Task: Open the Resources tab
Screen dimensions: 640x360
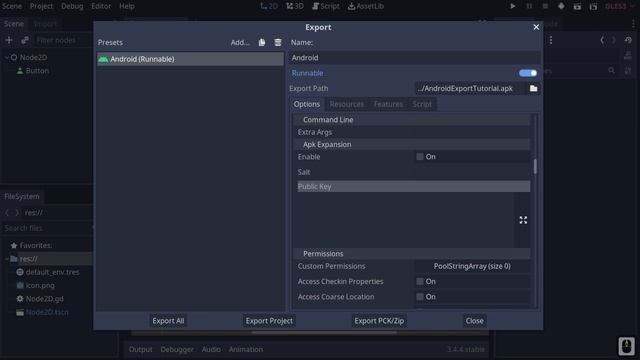Action: pos(347,104)
